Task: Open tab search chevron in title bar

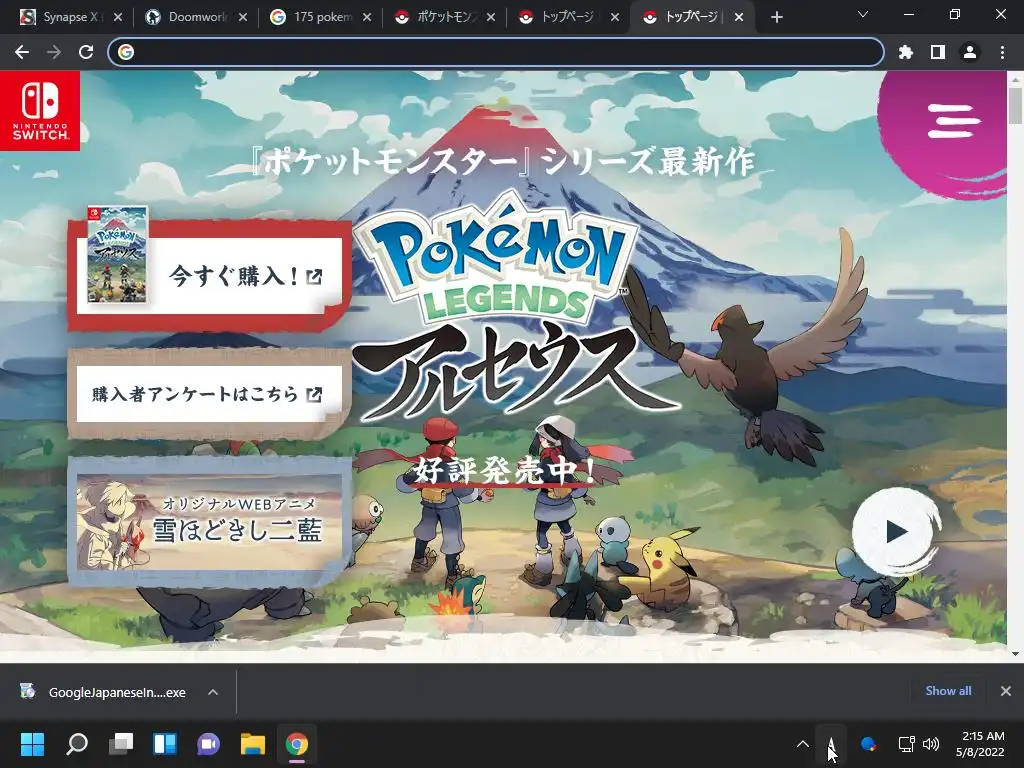Action: coord(863,14)
